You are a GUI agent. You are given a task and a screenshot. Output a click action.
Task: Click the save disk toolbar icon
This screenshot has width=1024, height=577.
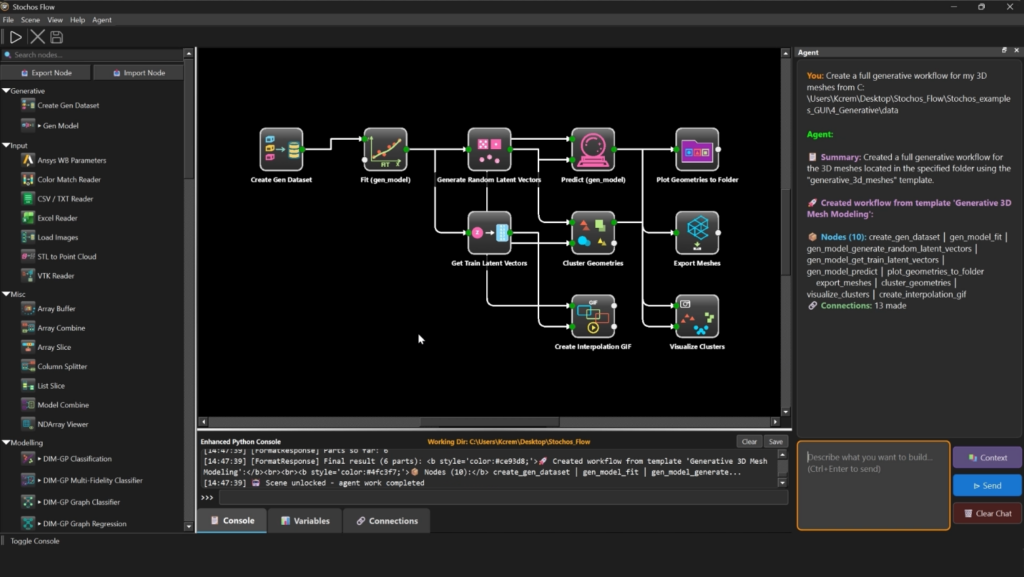tap(57, 37)
